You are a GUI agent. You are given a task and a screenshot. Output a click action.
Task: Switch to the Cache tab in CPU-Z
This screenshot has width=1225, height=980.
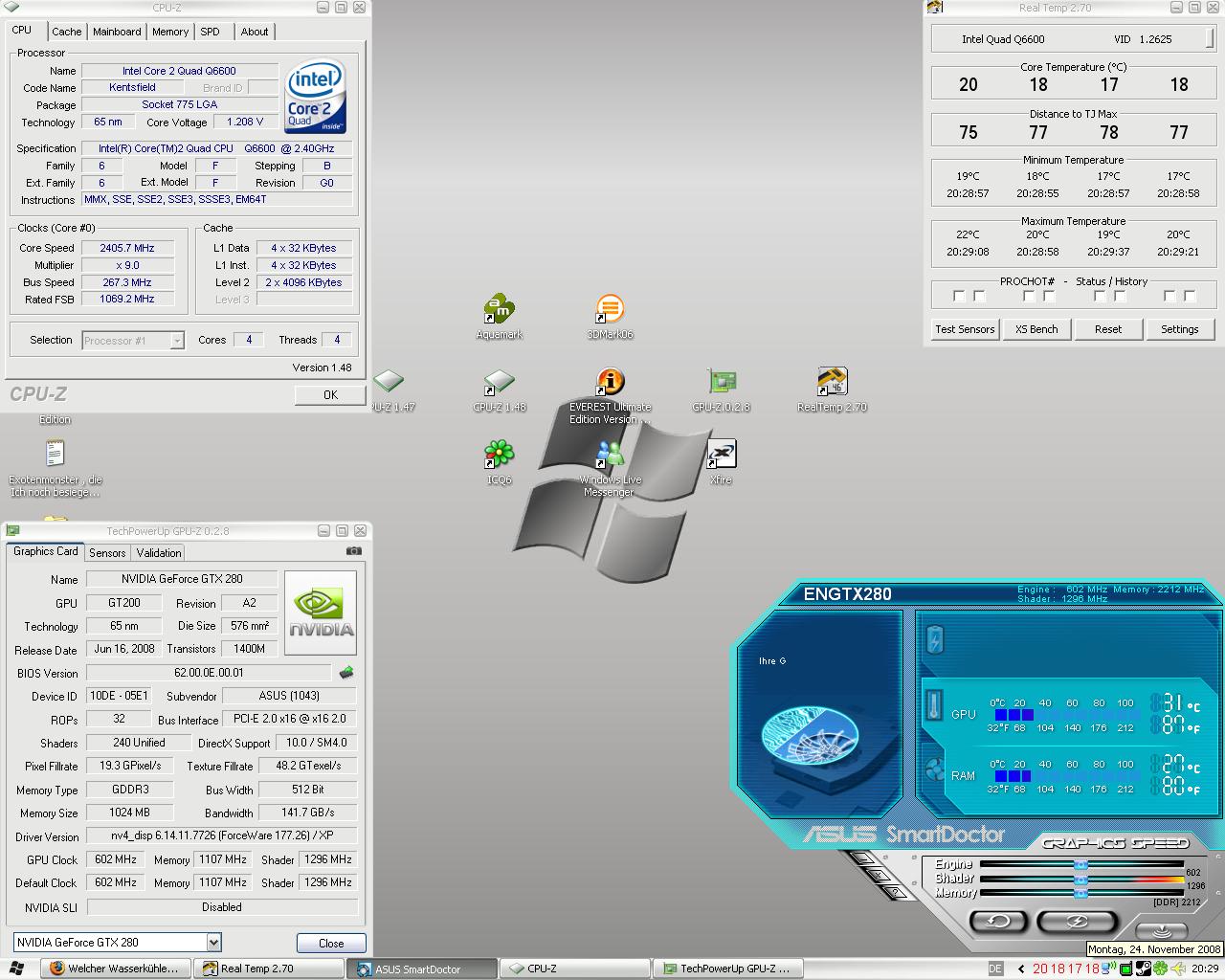tap(67, 32)
